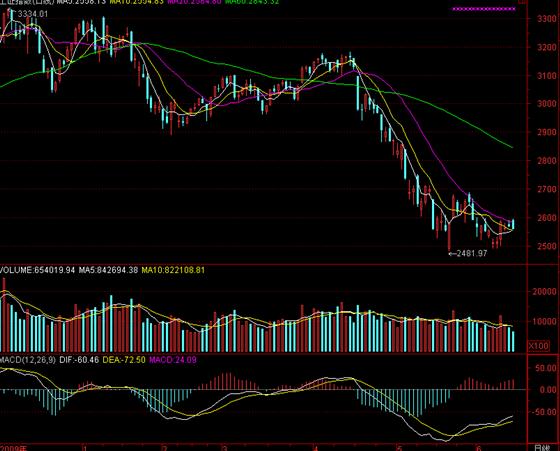Click the 20000 volume axis label

coord(545,292)
